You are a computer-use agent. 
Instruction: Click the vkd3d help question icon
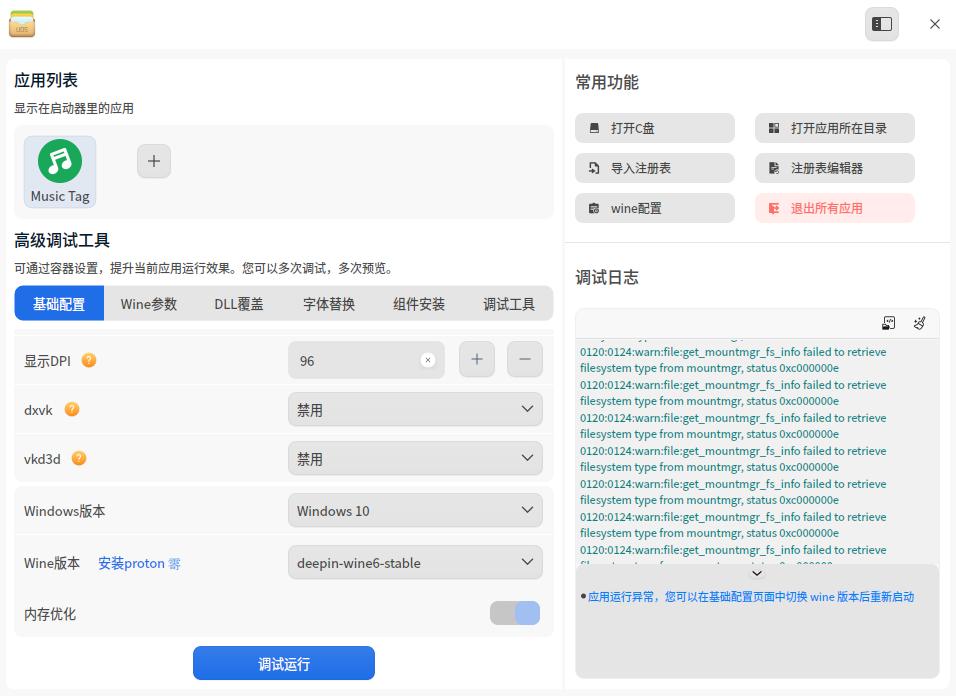(x=79, y=458)
